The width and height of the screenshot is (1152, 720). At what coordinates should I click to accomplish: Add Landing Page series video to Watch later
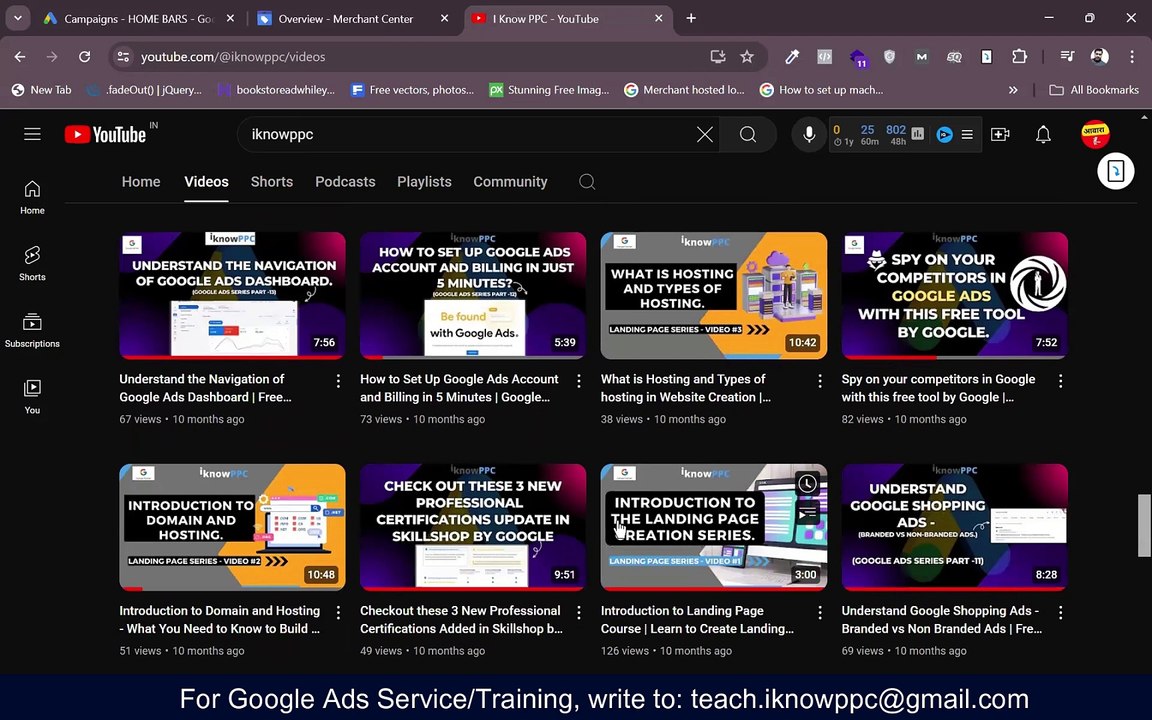807,483
